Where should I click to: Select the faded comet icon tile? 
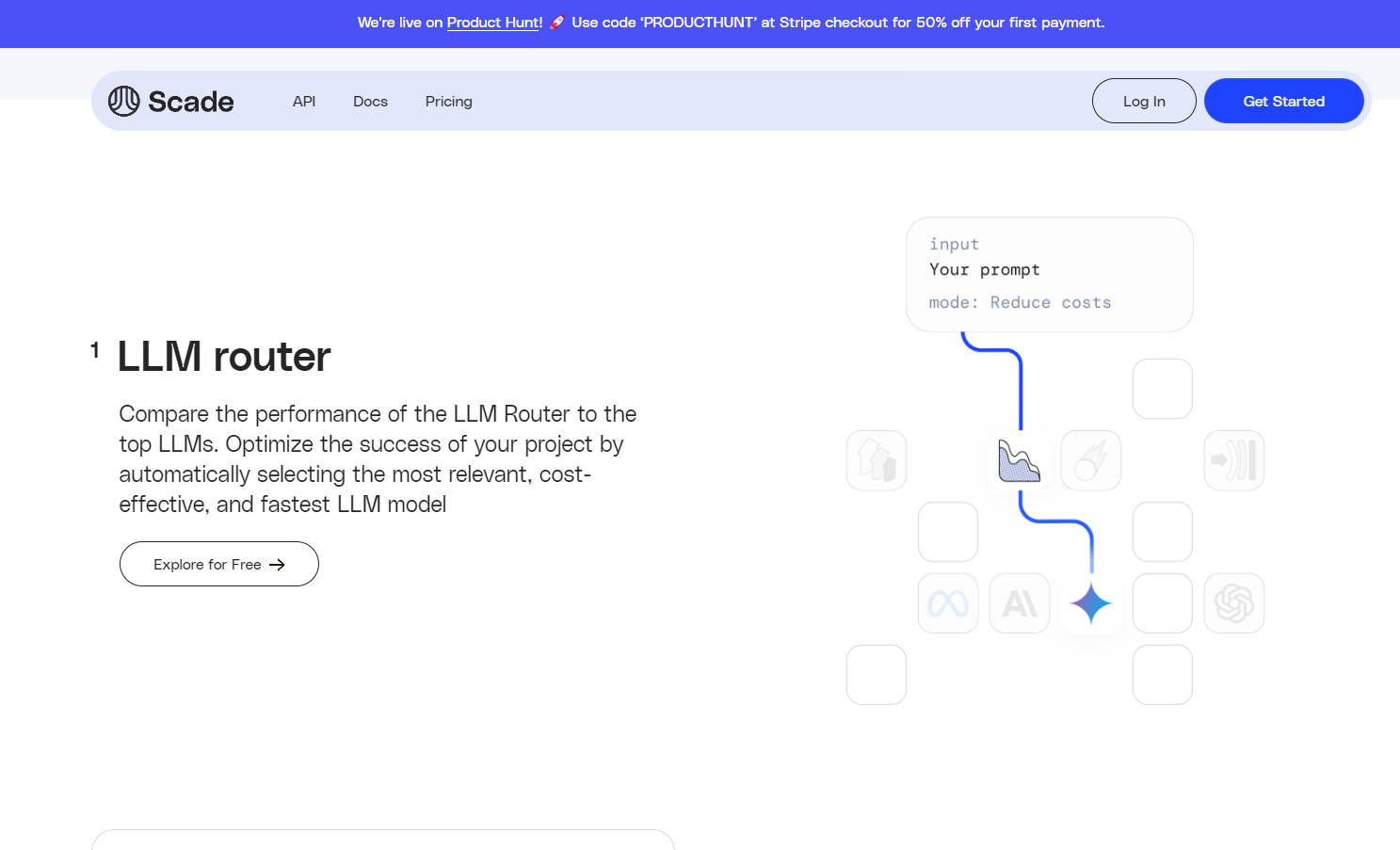tap(1090, 460)
